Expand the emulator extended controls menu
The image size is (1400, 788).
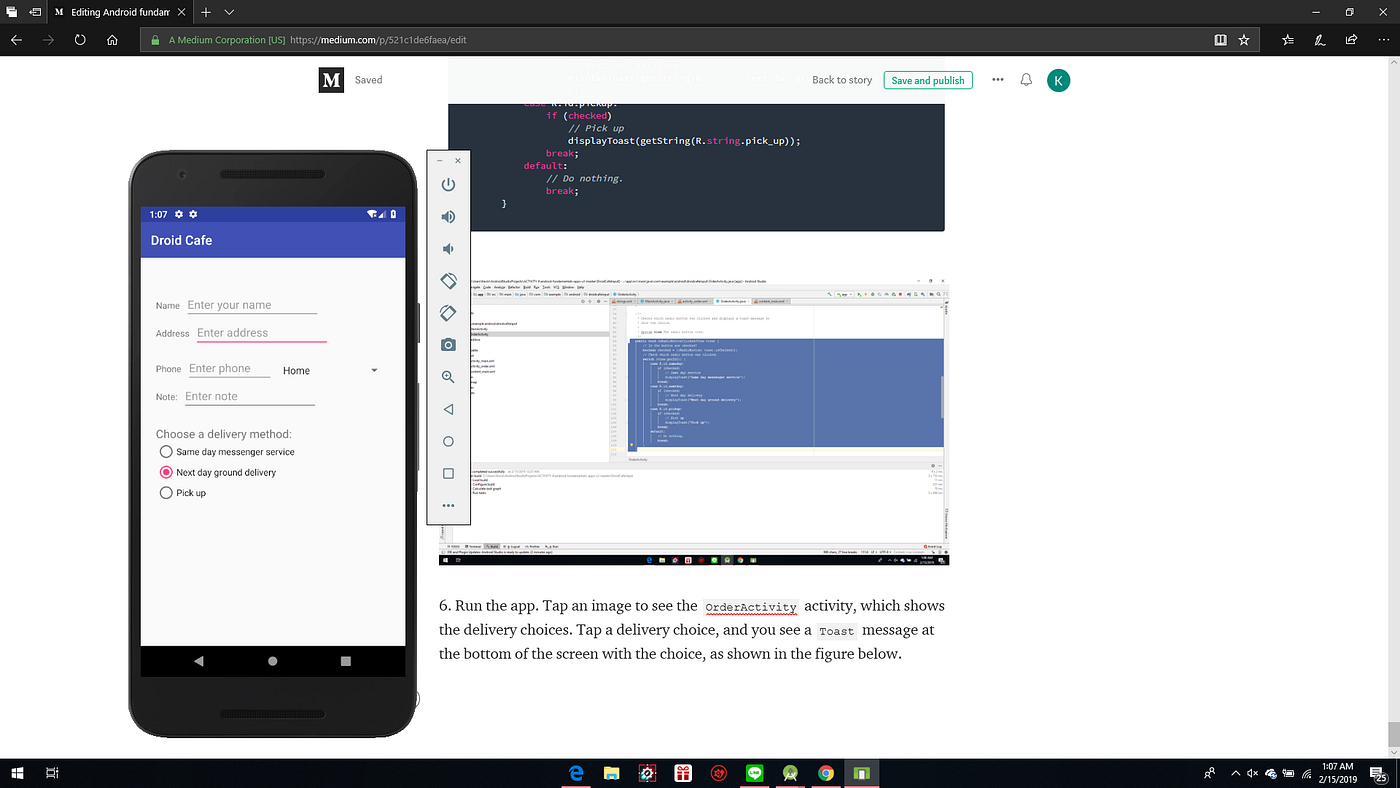click(x=448, y=505)
